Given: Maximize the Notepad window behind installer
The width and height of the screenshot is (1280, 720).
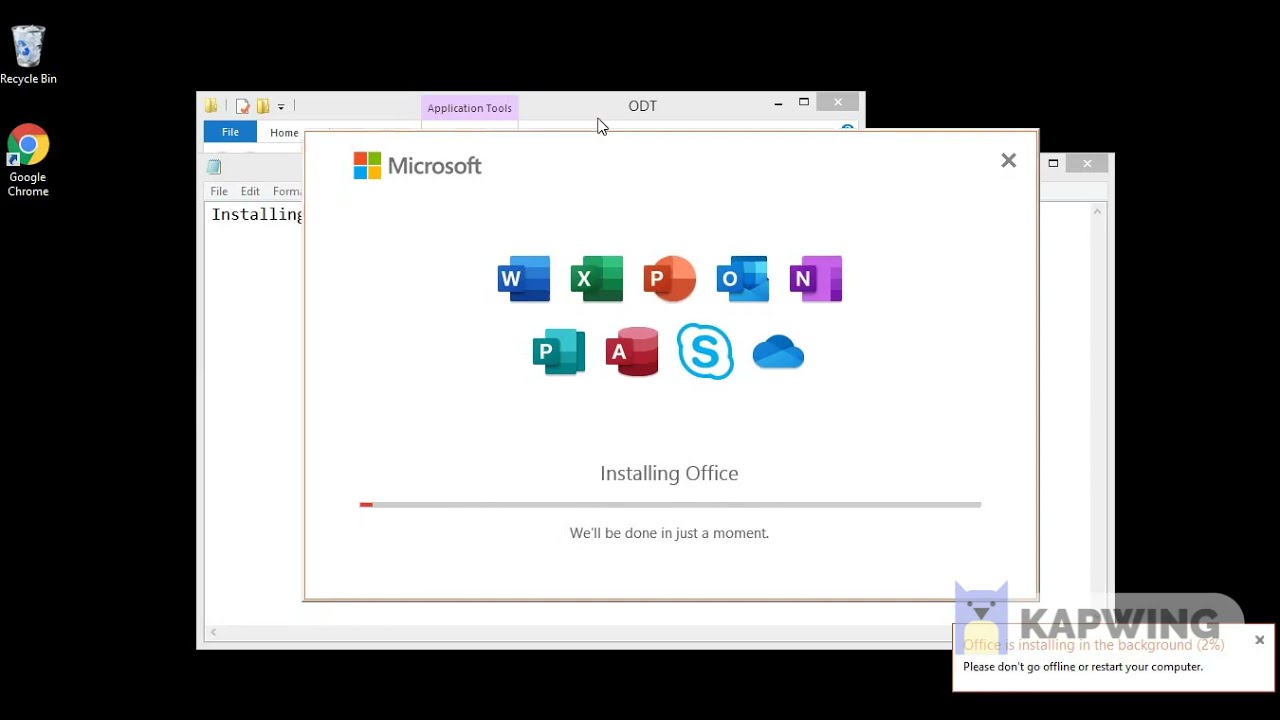Looking at the screenshot, I should pyautogui.click(x=1053, y=163).
